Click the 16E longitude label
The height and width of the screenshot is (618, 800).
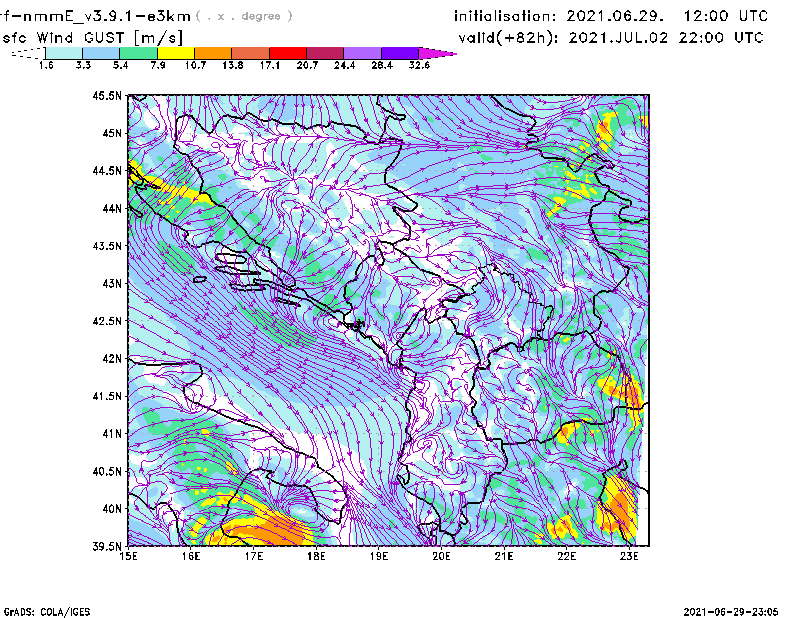point(191,556)
